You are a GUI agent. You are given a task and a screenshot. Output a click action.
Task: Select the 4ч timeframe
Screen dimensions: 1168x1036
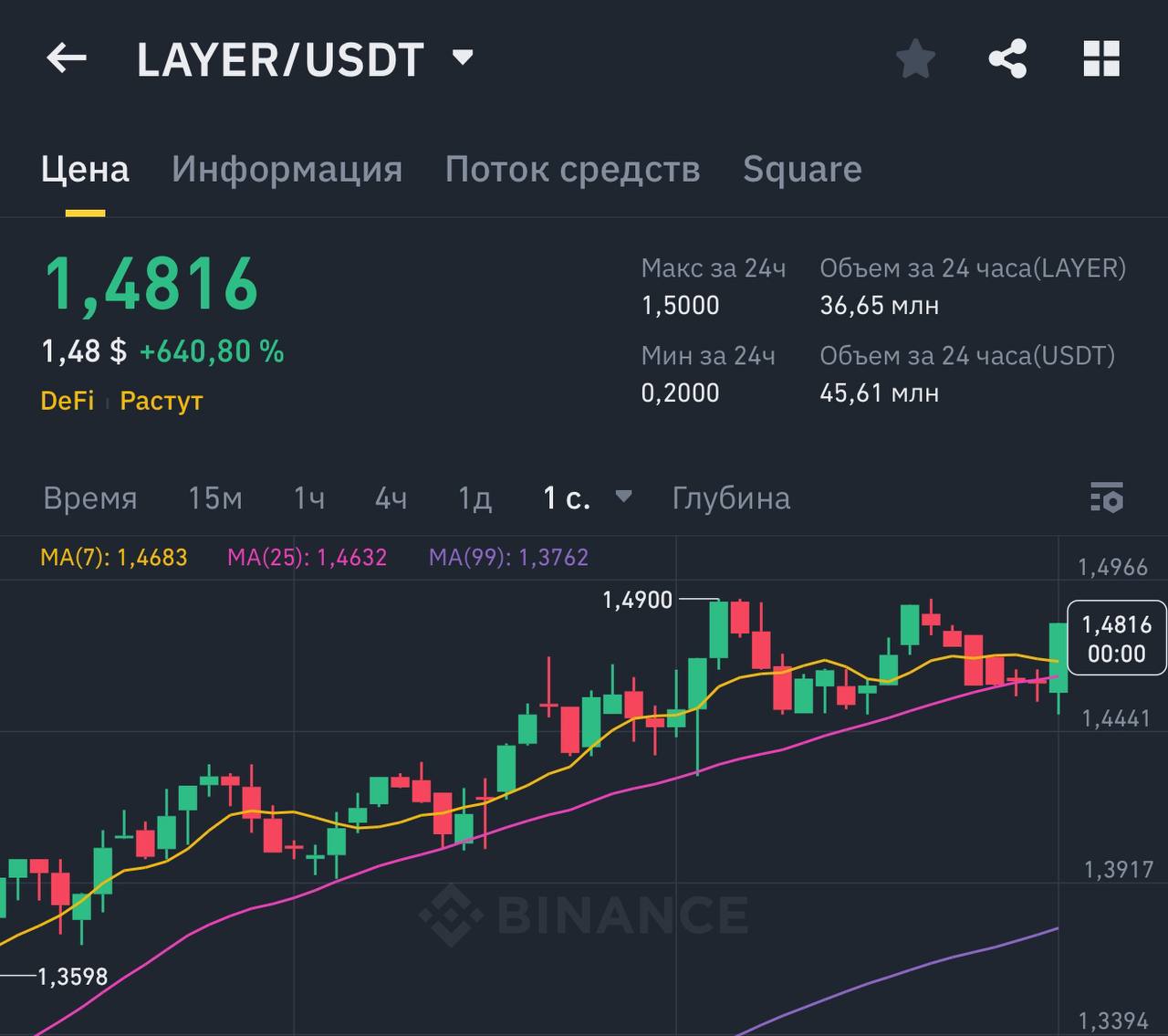391,498
